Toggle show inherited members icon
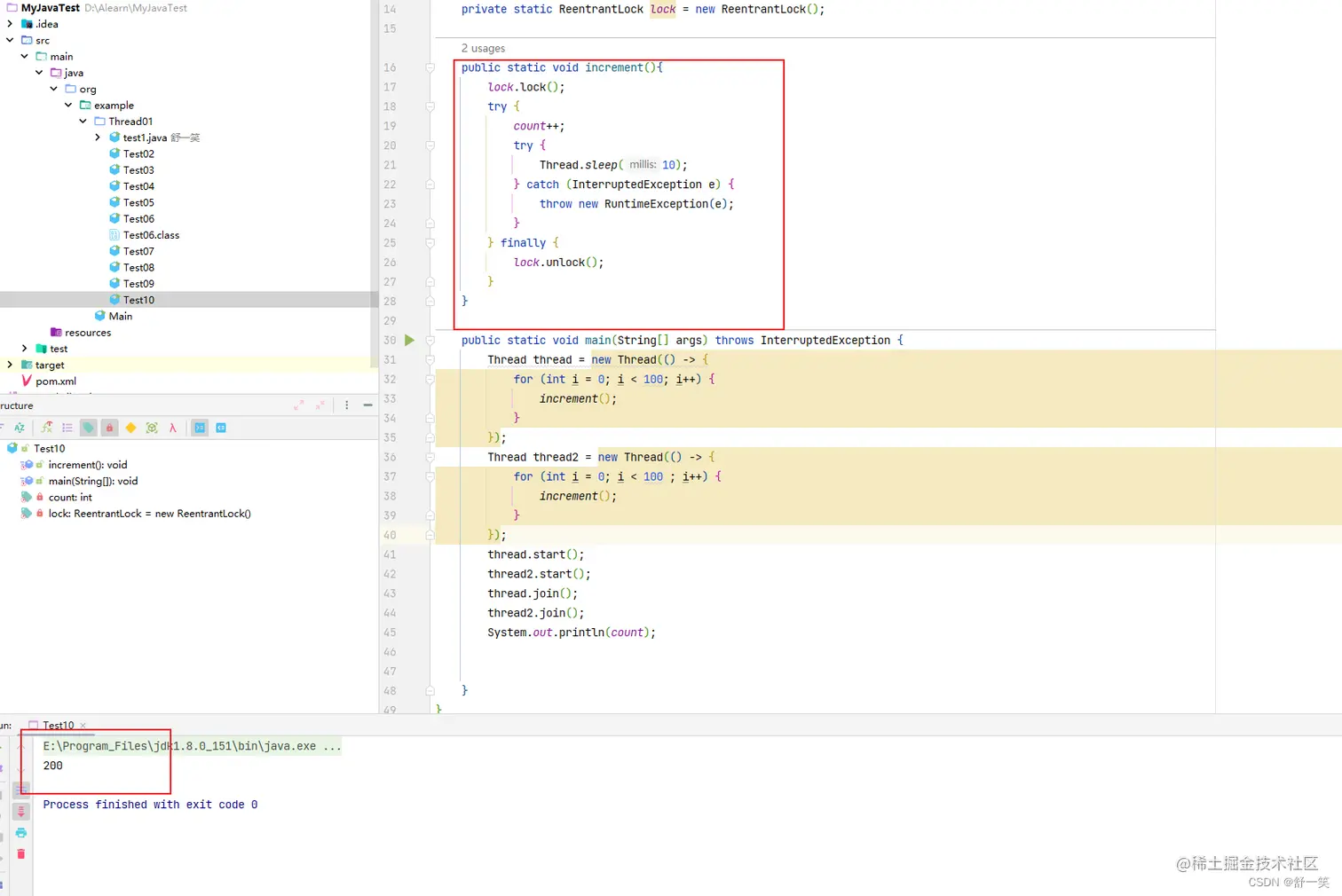 pyautogui.click(x=47, y=428)
